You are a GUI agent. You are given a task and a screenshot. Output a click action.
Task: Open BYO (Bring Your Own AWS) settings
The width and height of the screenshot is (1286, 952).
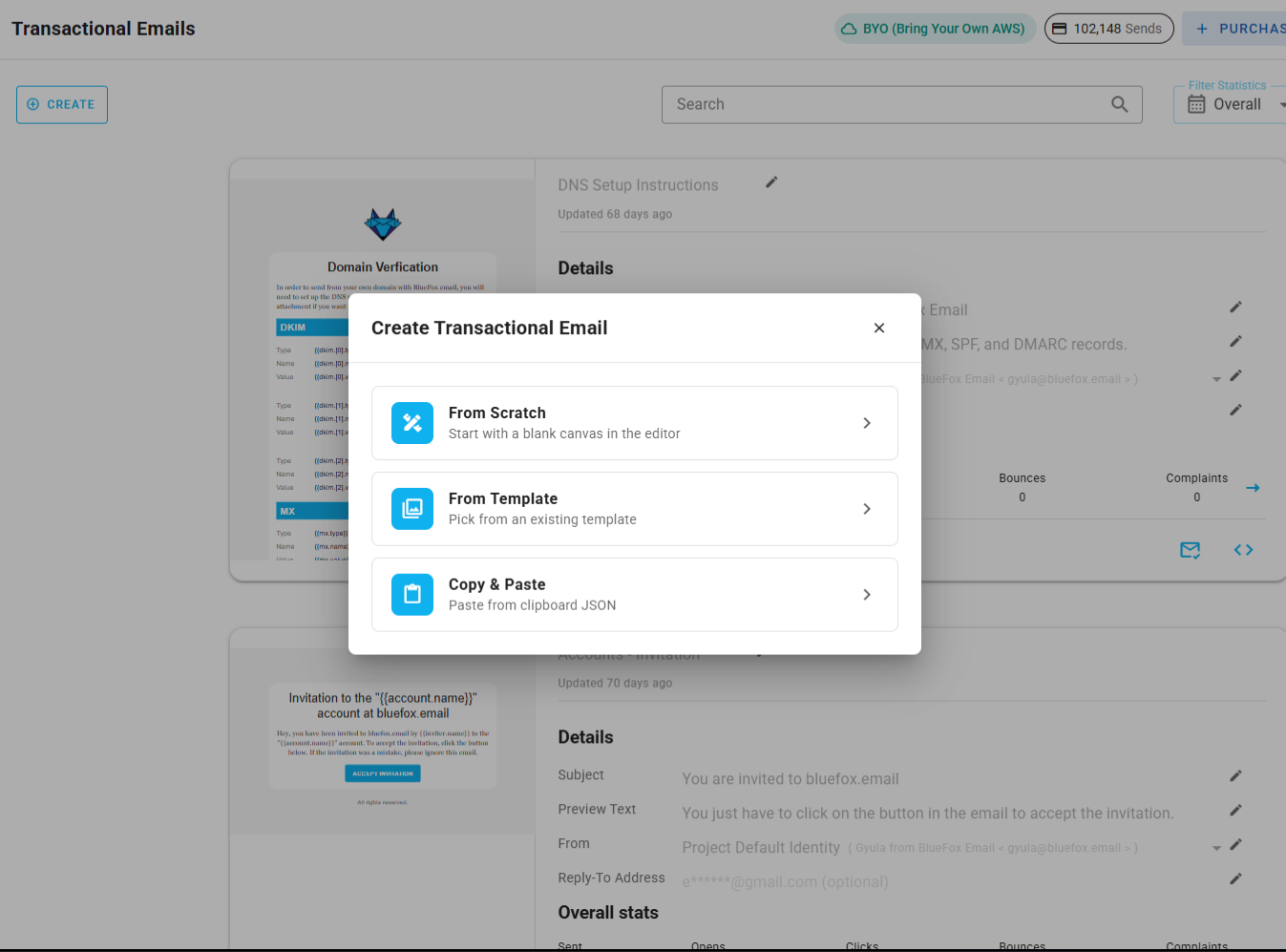tap(934, 28)
